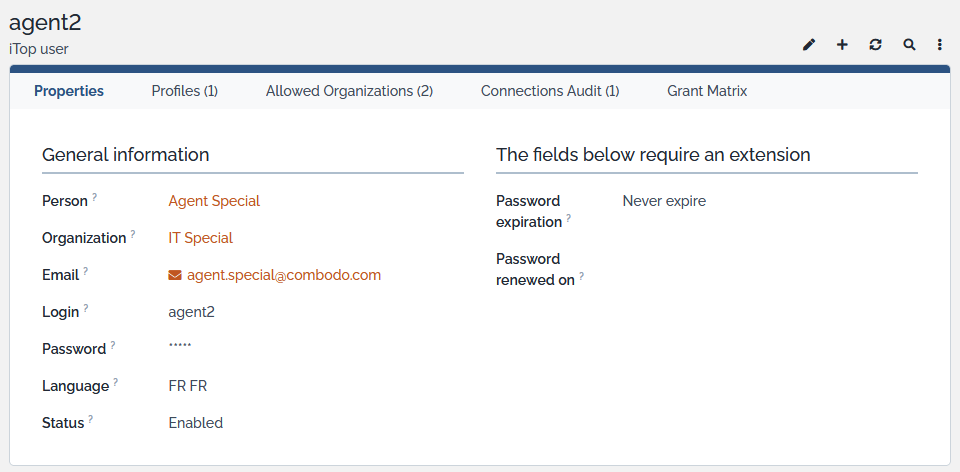This screenshot has height=472, width=960.
Task: Click the help mark next to Status
Action: 91,419
